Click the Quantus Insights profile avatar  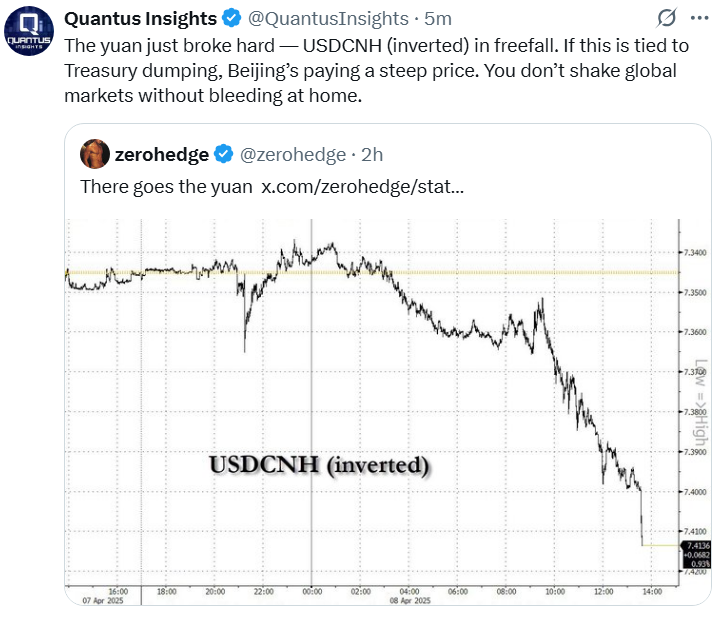pyautogui.click(x=29, y=31)
